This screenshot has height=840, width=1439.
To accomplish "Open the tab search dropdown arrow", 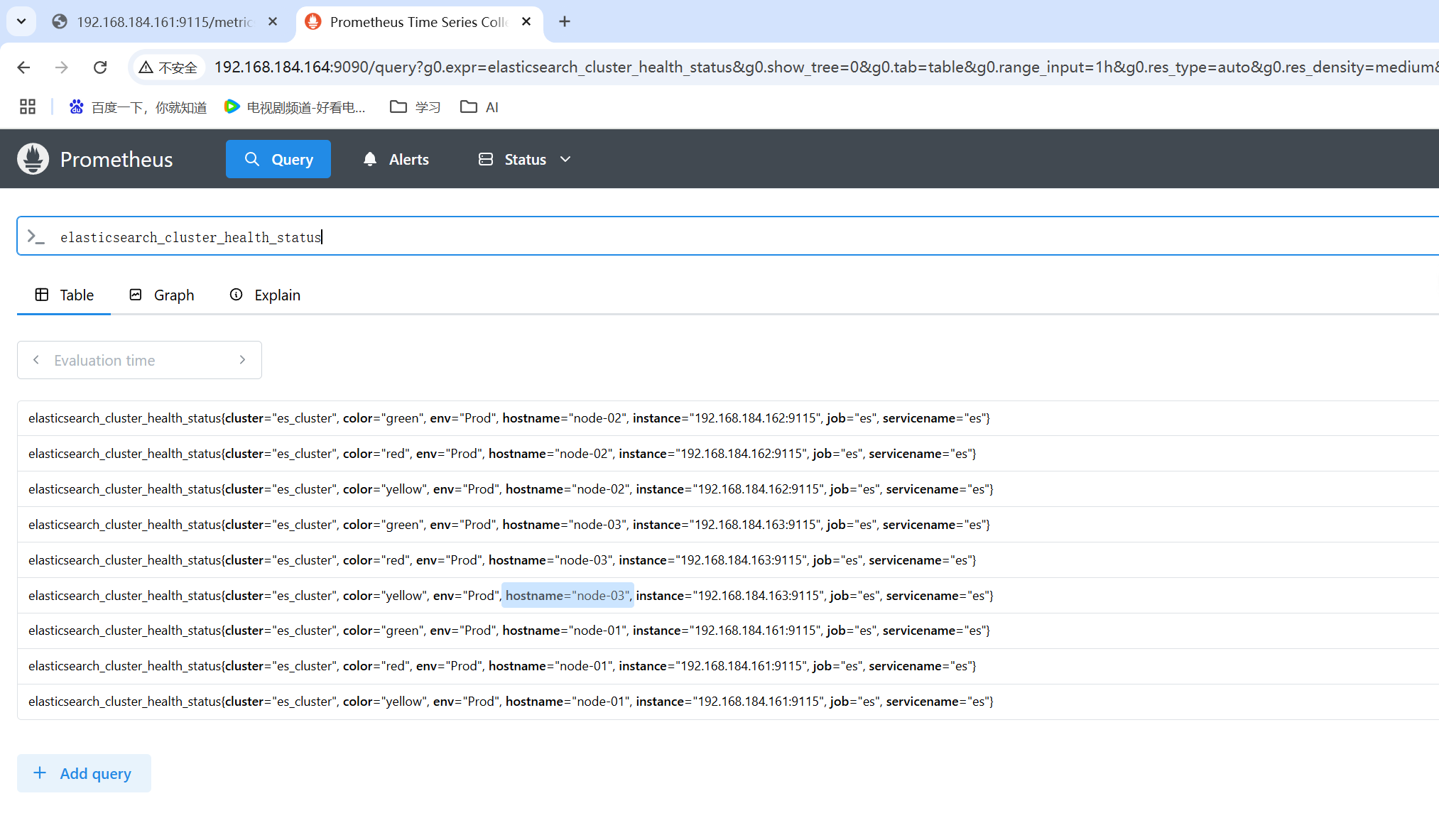I will (x=21, y=21).
